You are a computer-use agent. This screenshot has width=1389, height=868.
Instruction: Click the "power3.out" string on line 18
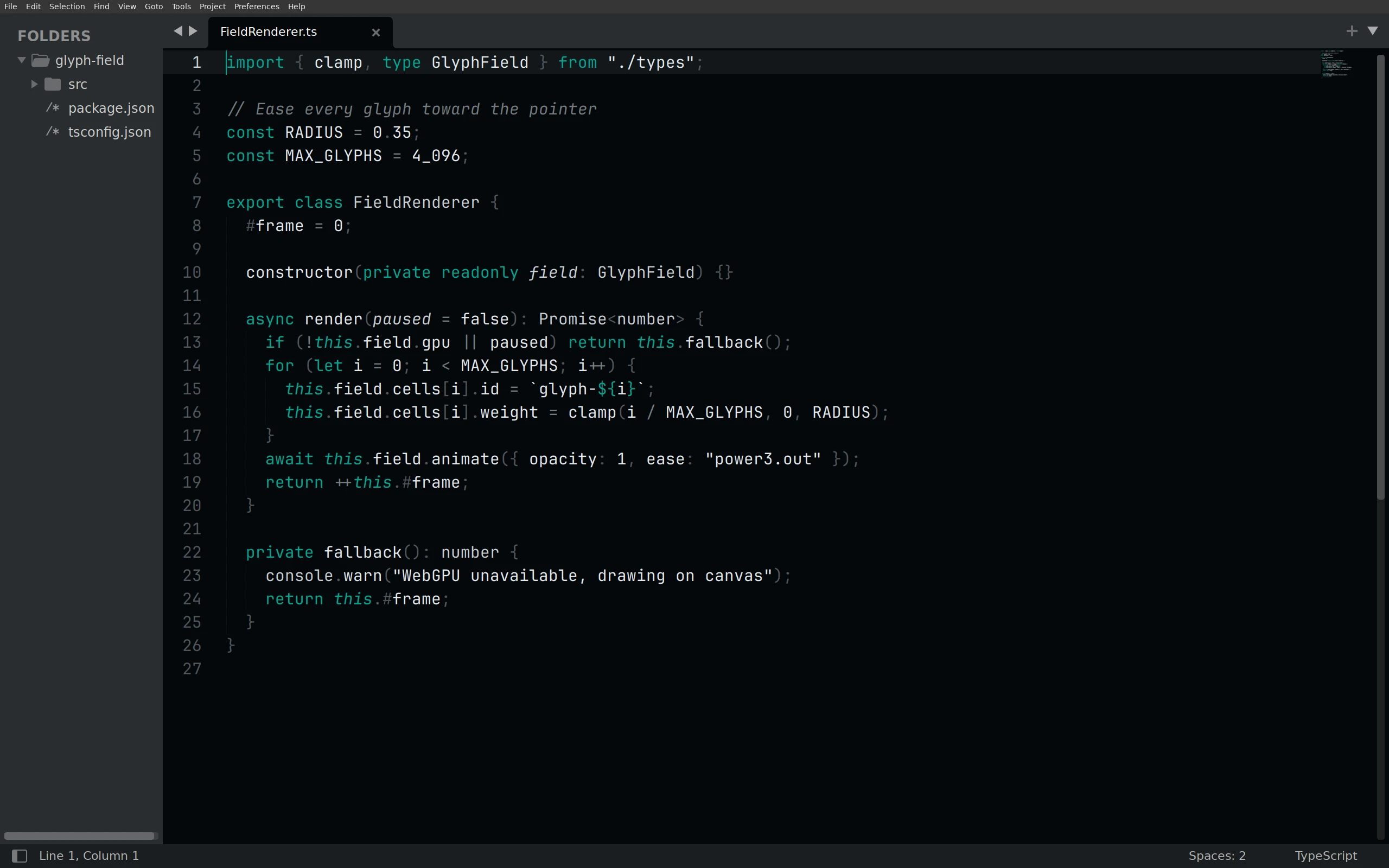[x=763, y=459]
